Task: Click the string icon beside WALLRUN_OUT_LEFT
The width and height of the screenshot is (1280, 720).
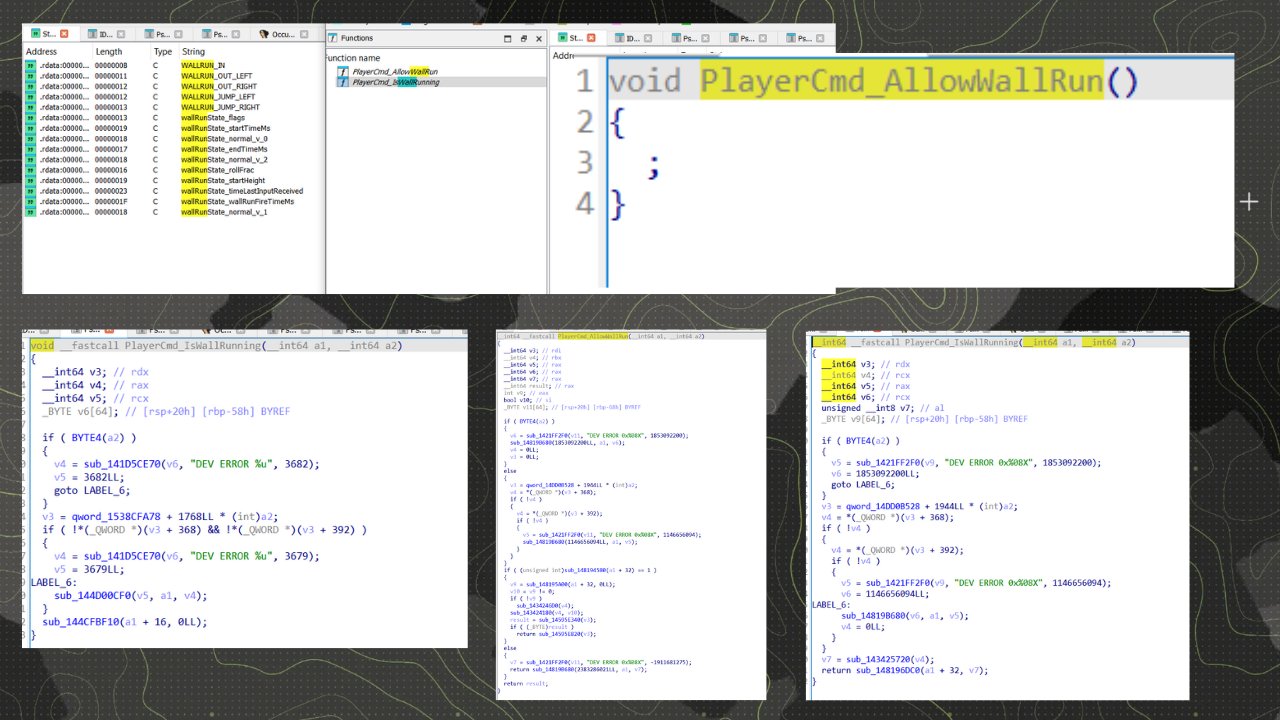Action: point(30,75)
